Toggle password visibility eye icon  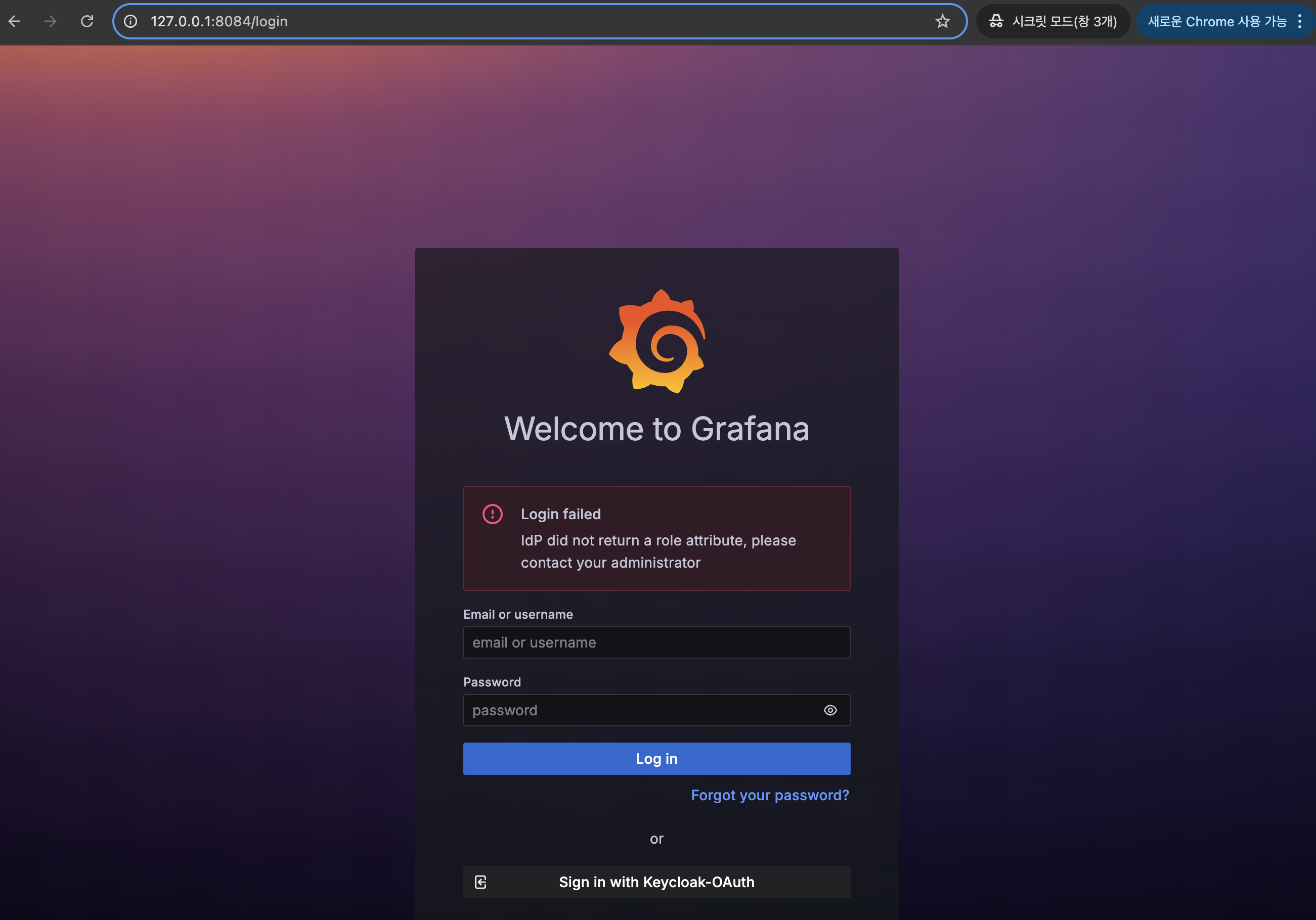click(830, 710)
